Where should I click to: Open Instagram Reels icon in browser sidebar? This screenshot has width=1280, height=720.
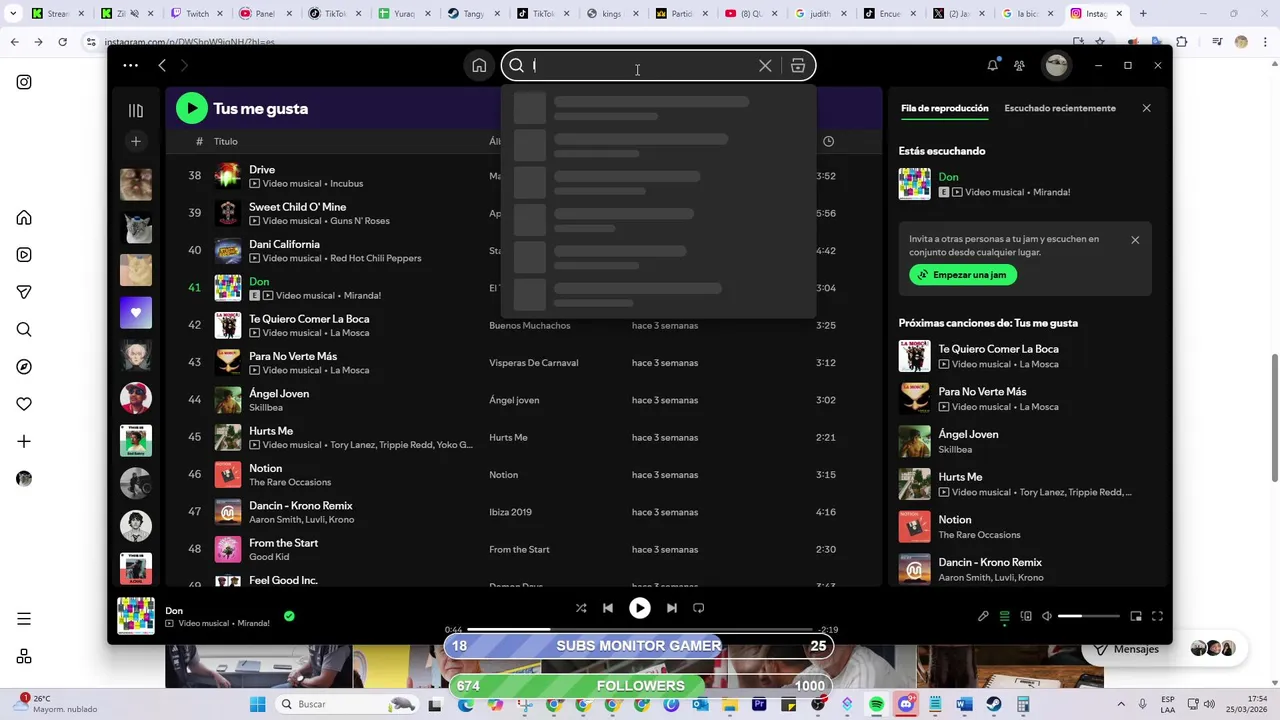(24, 255)
